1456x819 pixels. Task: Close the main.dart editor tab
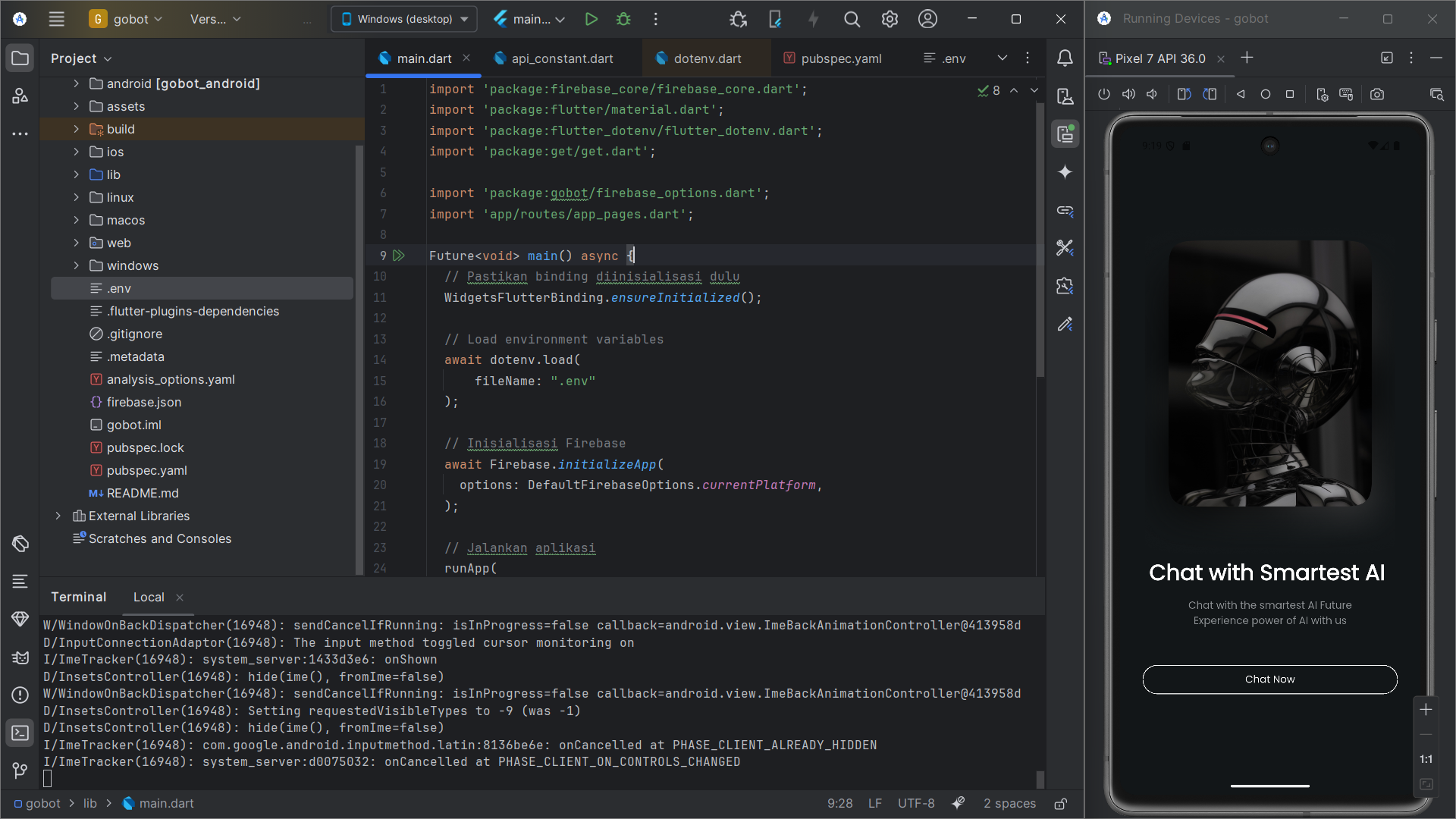[x=466, y=58]
